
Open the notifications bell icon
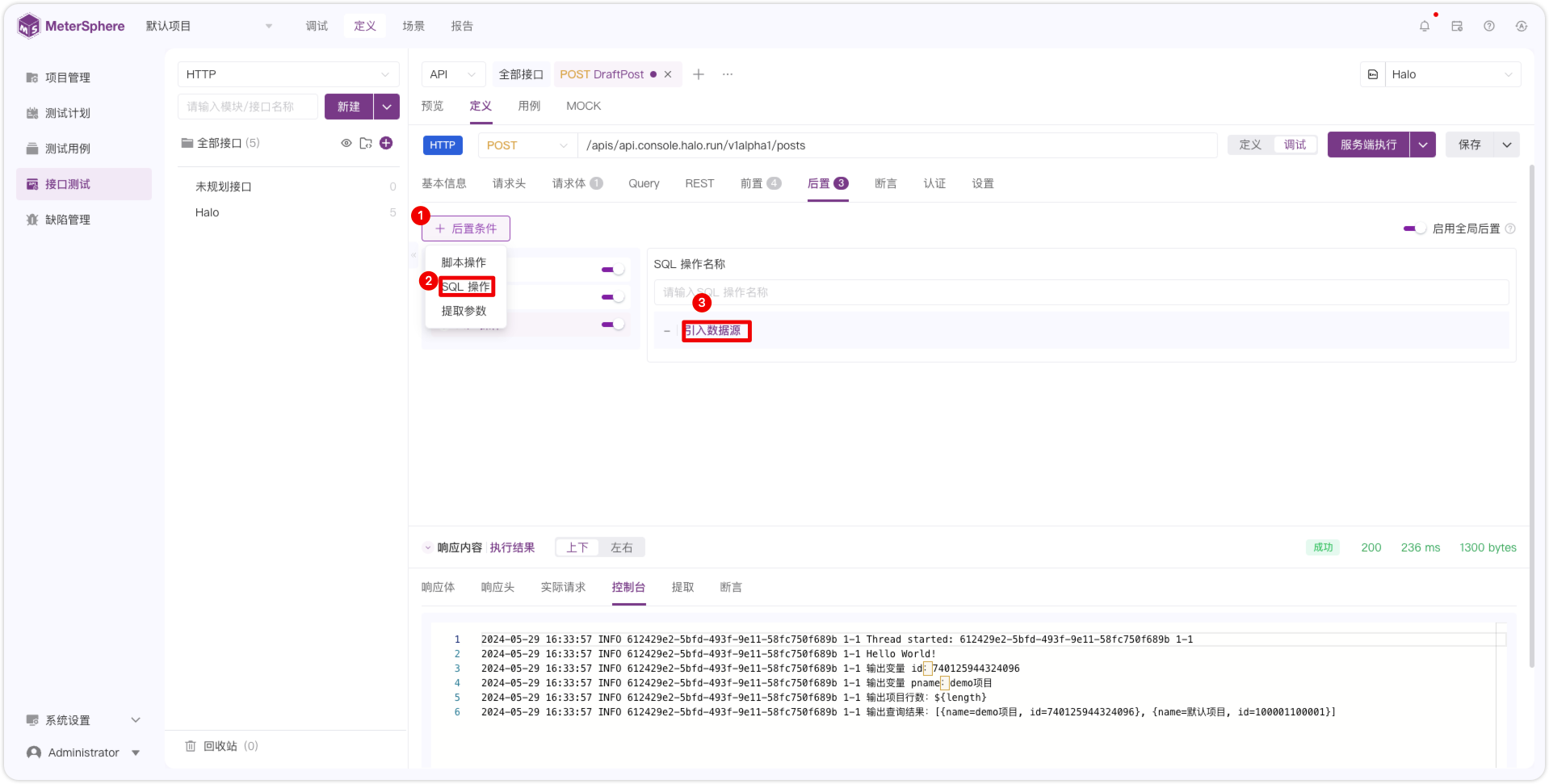point(1424,26)
